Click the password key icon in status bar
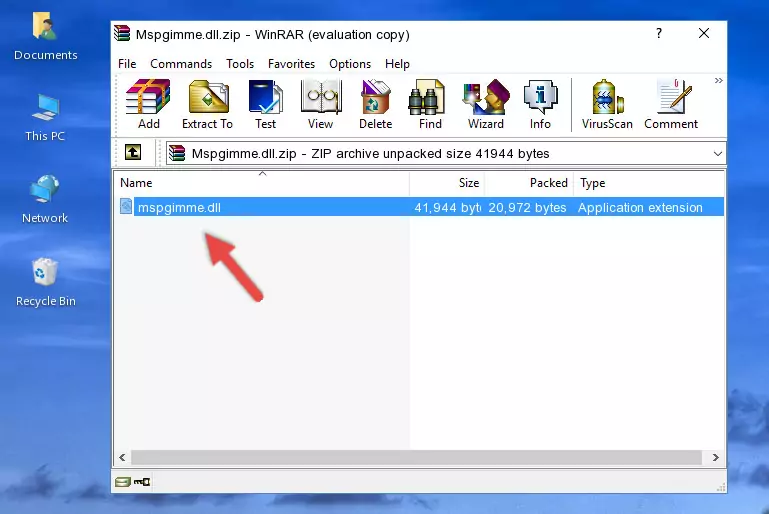 tap(142, 482)
